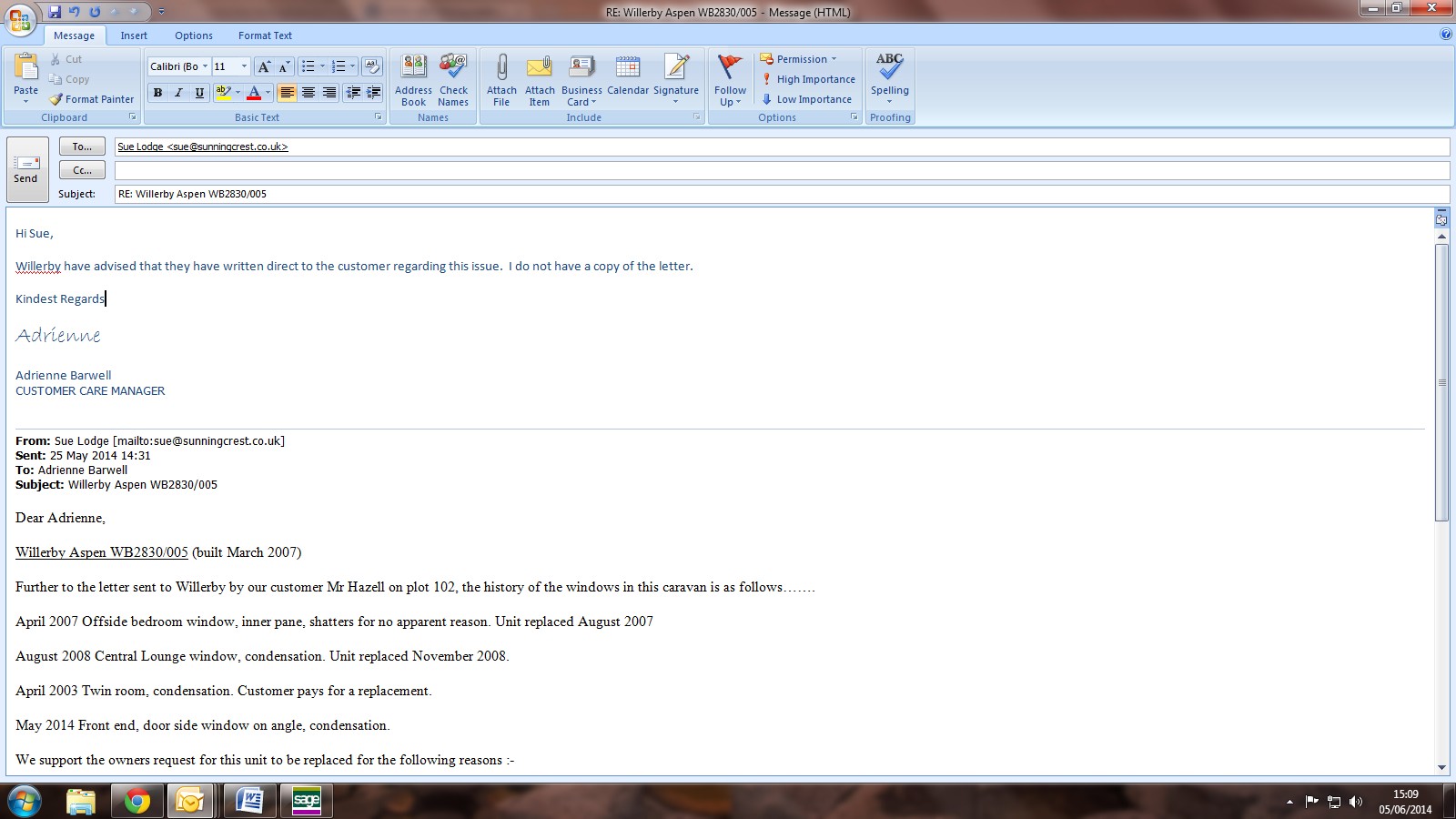
Task: Switch to the Insert tab
Action: click(x=134, y=35)
